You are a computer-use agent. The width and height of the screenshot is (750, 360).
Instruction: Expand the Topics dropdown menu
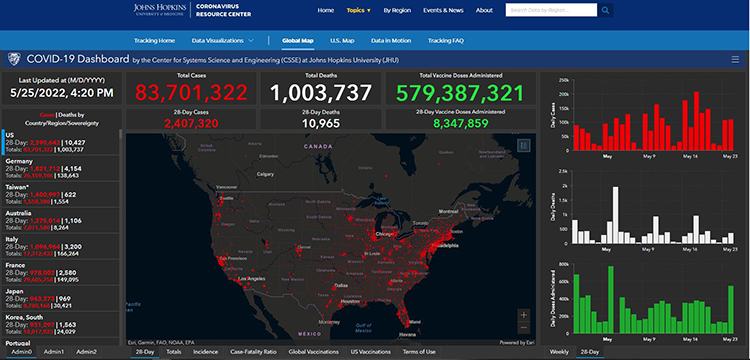click(359, 10)
